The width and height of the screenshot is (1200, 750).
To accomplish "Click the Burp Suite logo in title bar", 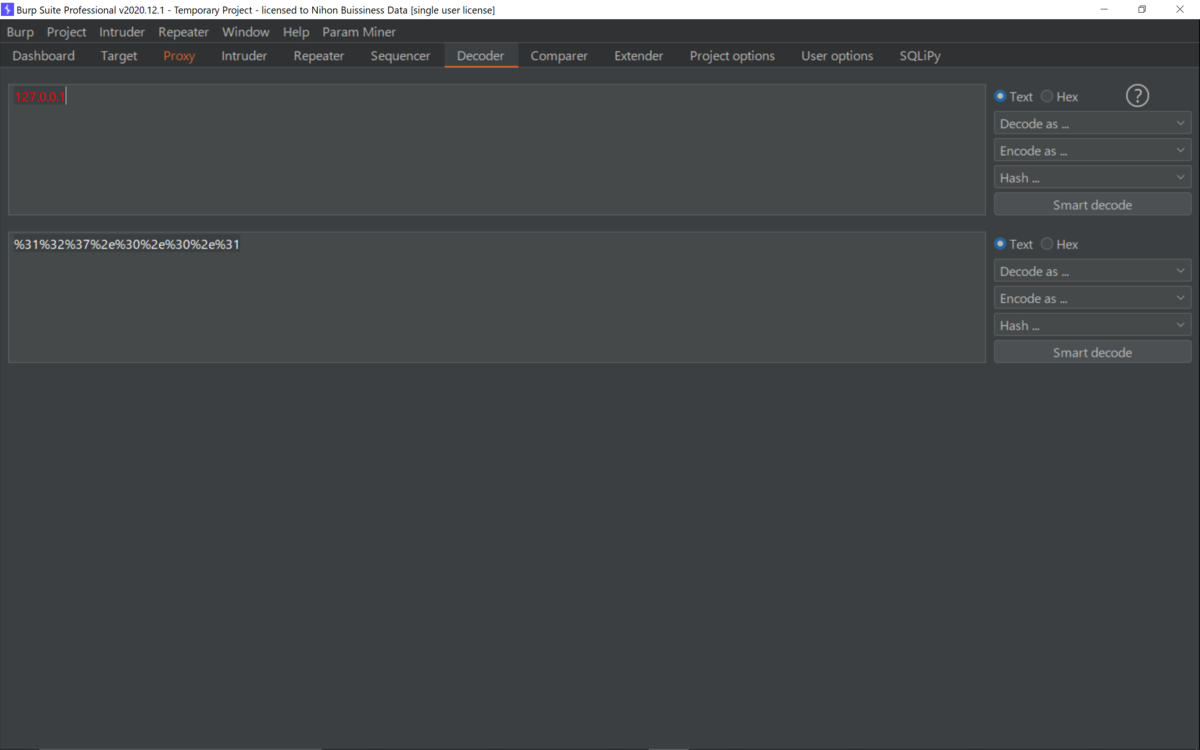I will (8, 9).
